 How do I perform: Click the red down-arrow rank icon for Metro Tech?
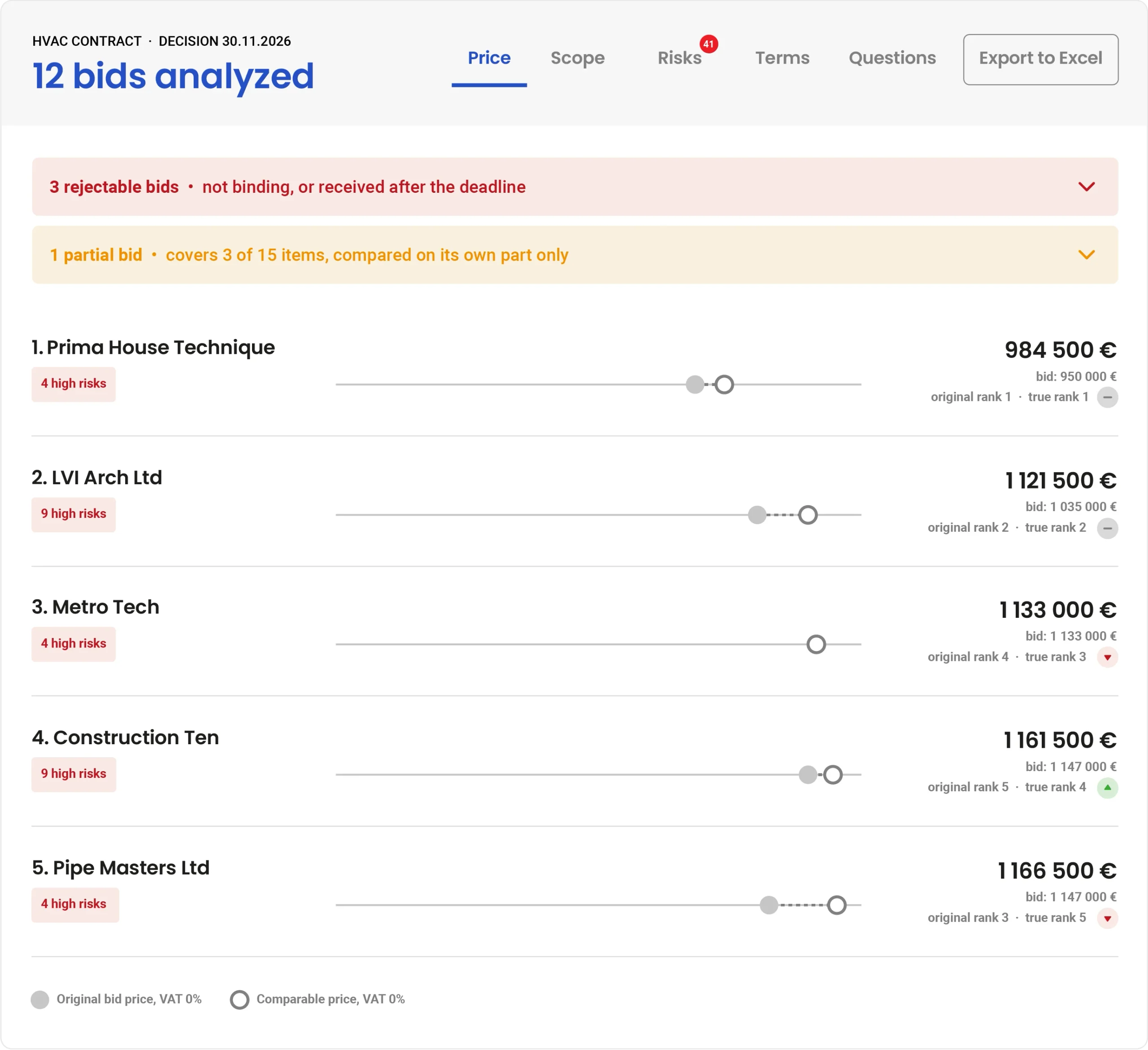(x=1107, y=657)
